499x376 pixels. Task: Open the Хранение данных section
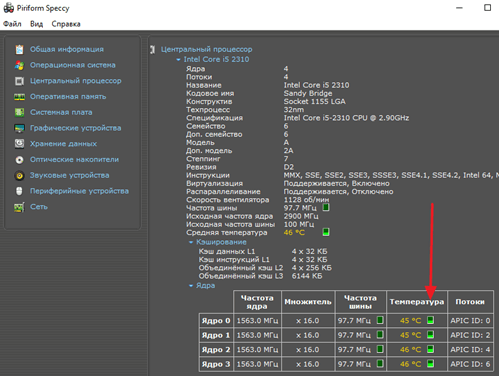pos(63,144)
